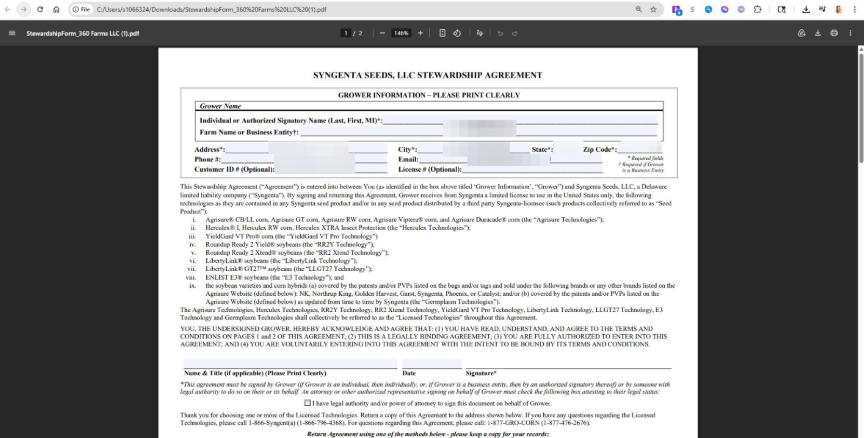Screen dimensions: 864x438
Task: Check the legal authority power of attorney box
Action: point(307,403)
